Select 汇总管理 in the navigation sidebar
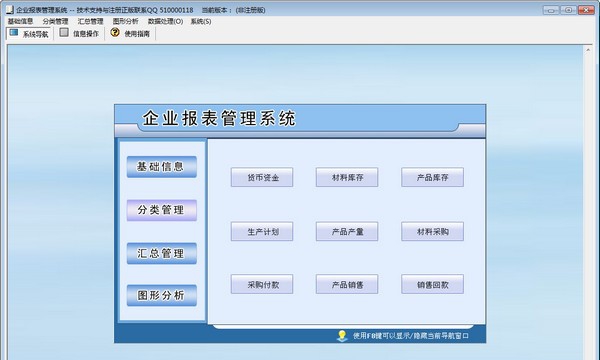The image size is (600, 360). tap(161, 253)
